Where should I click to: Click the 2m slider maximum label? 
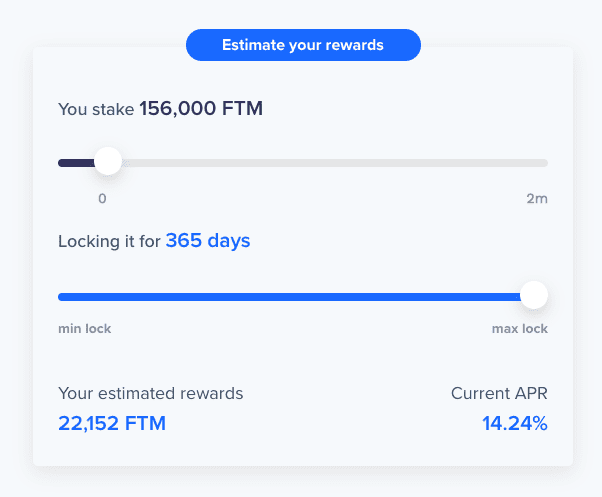tap(537, 199)
